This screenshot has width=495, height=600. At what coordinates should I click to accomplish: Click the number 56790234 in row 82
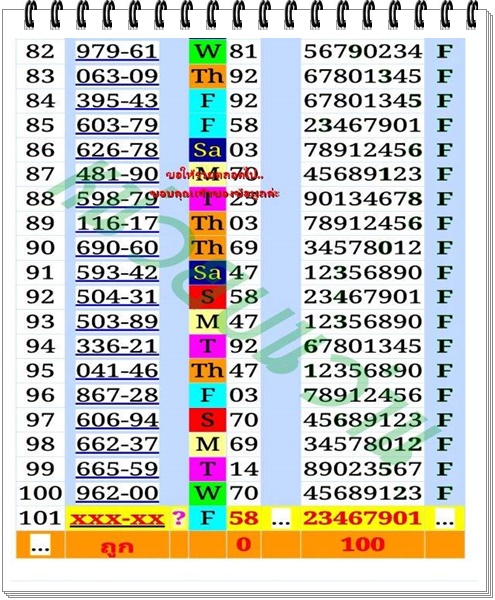pyautogui.click(x=363, y=52)
